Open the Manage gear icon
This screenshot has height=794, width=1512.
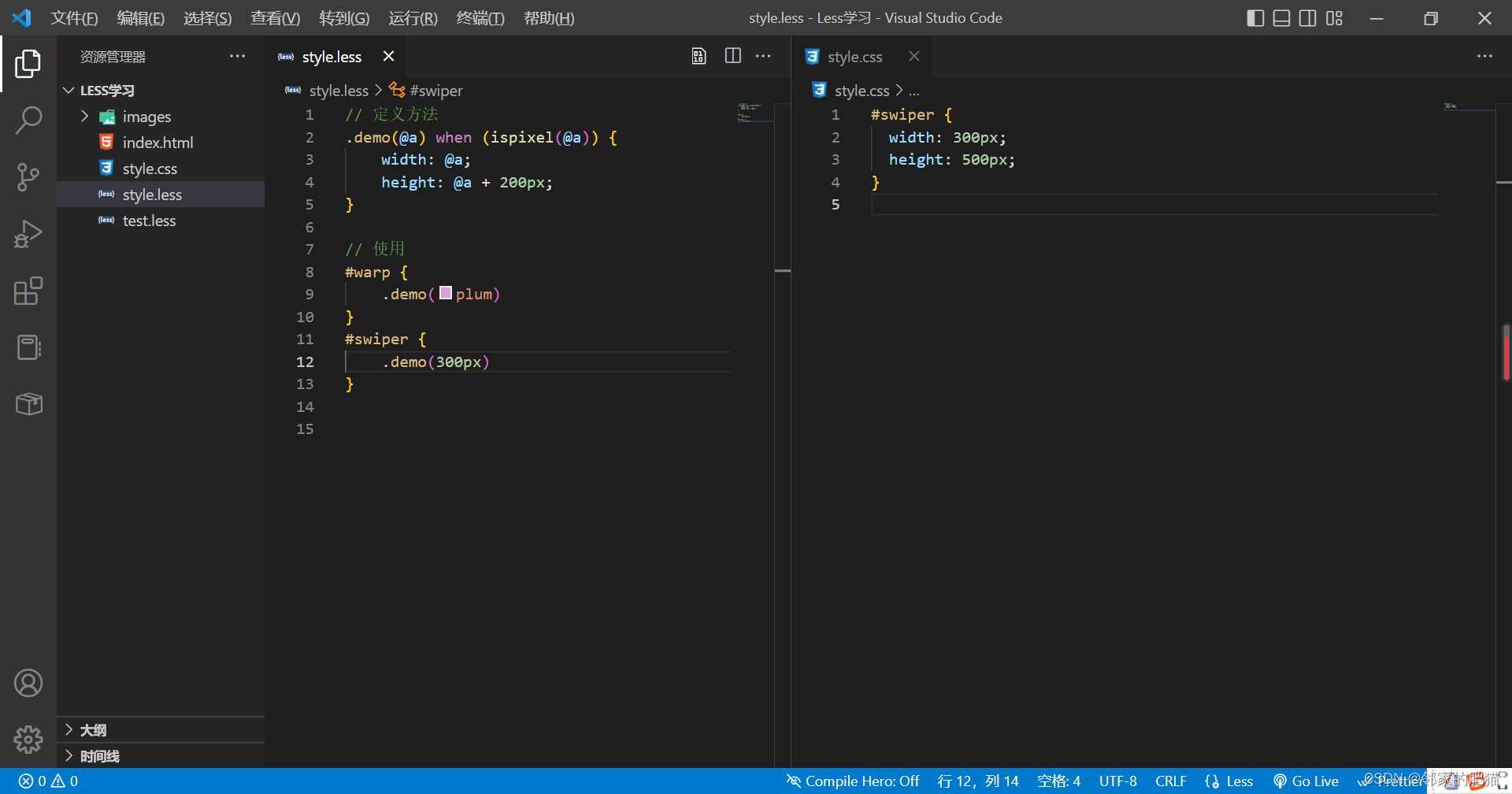(28, 739)
